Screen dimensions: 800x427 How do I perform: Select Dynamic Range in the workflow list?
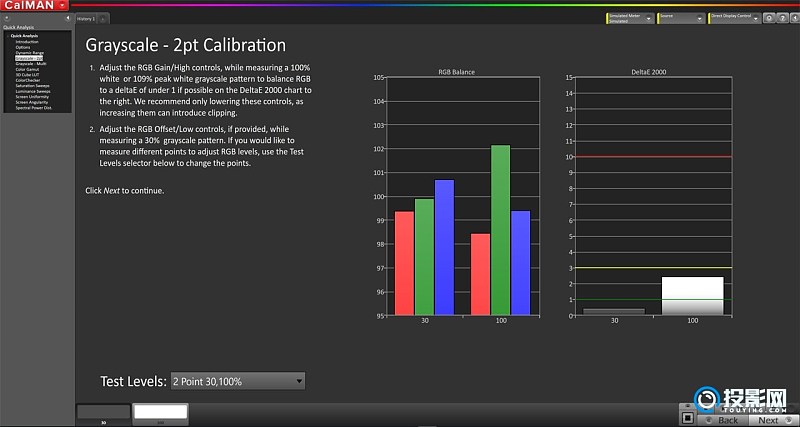pyautogui.click(x=30, y=53)
